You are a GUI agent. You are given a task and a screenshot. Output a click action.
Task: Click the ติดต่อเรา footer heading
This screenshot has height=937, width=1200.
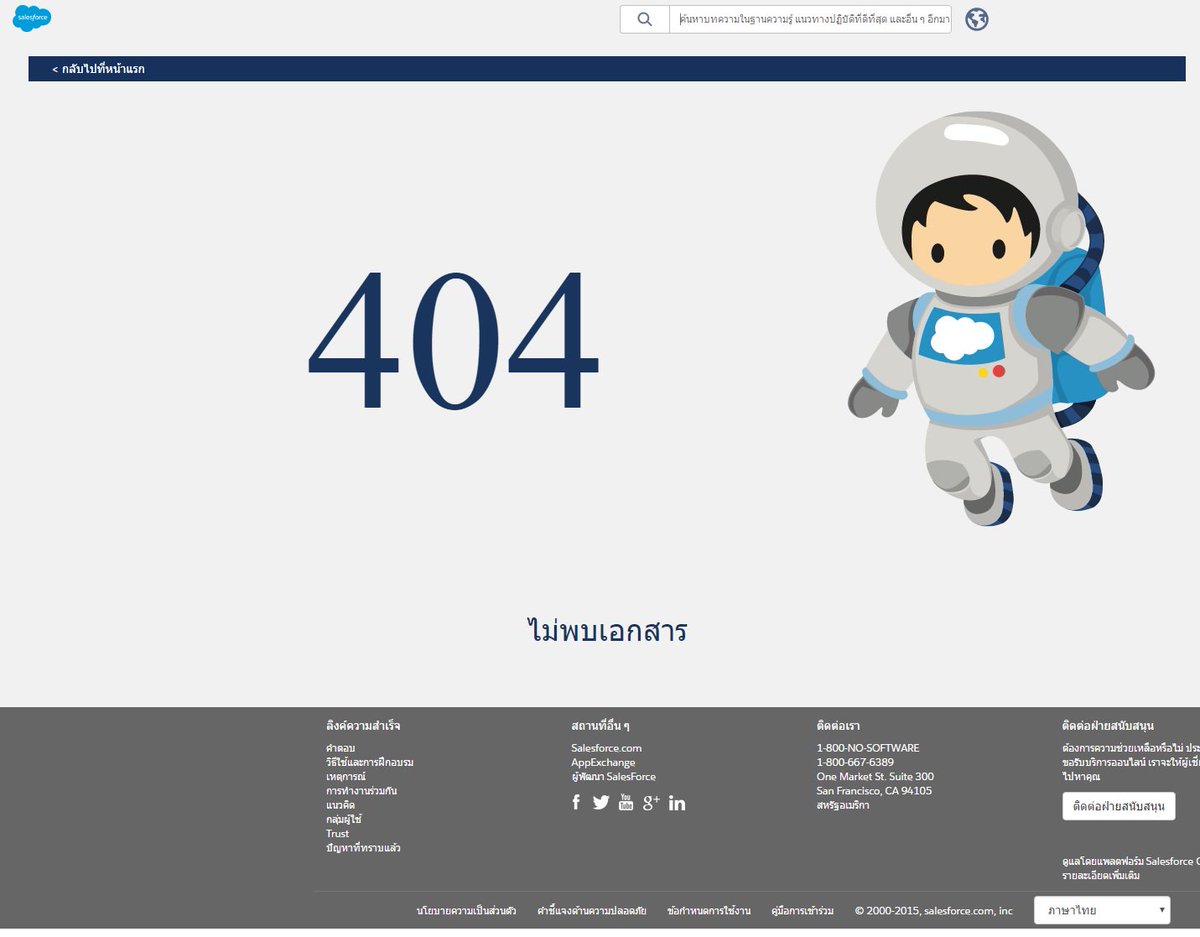(838, 725)
